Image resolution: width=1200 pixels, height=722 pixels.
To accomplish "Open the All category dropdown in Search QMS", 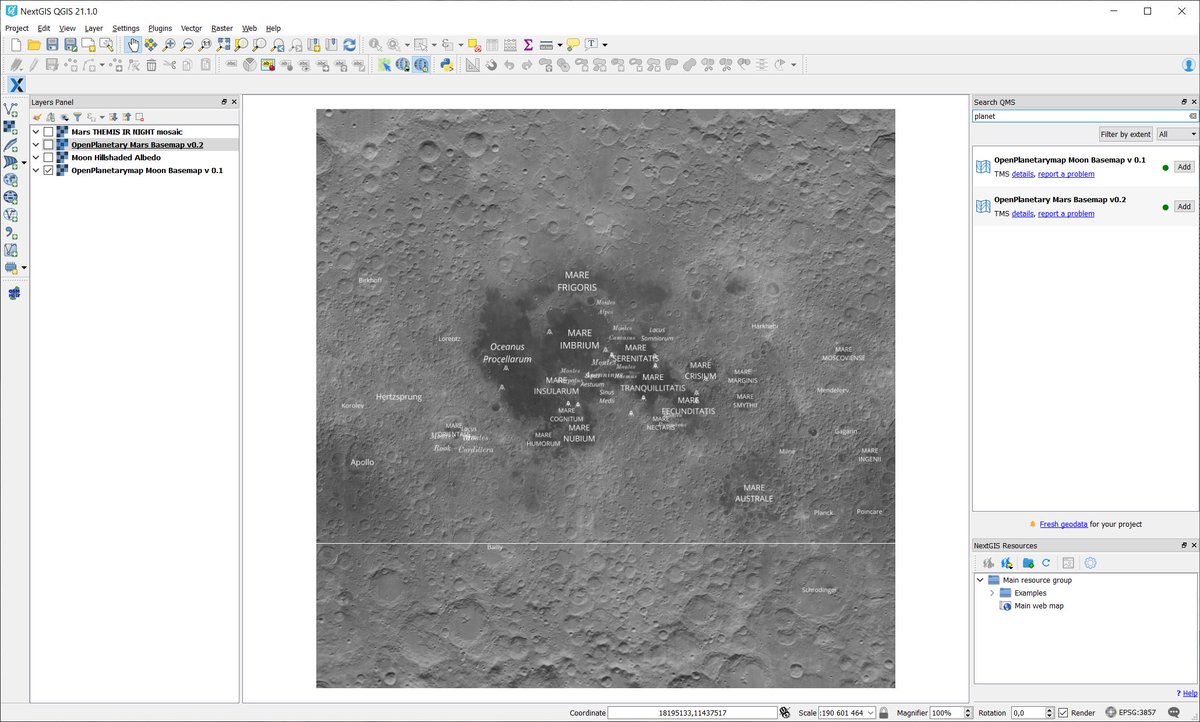I will click(x=1178, y=134).
